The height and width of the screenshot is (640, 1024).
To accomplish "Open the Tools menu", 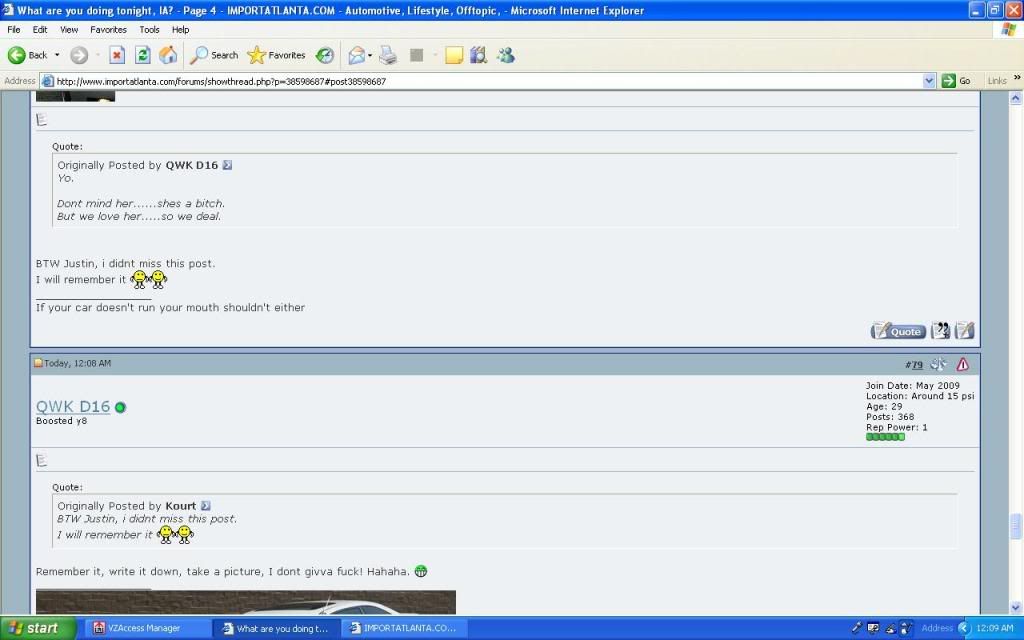I will pos(149,30).
